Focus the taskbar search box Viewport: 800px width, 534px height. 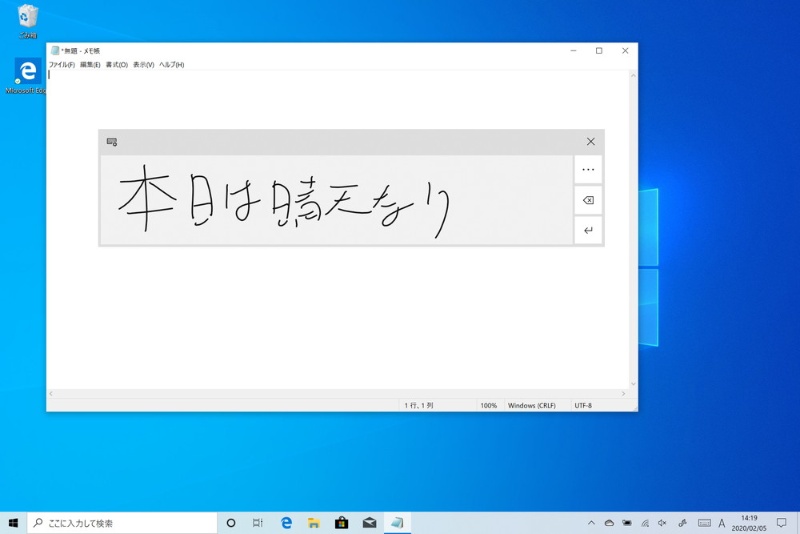pyautogui.click(x=122, y=522)
